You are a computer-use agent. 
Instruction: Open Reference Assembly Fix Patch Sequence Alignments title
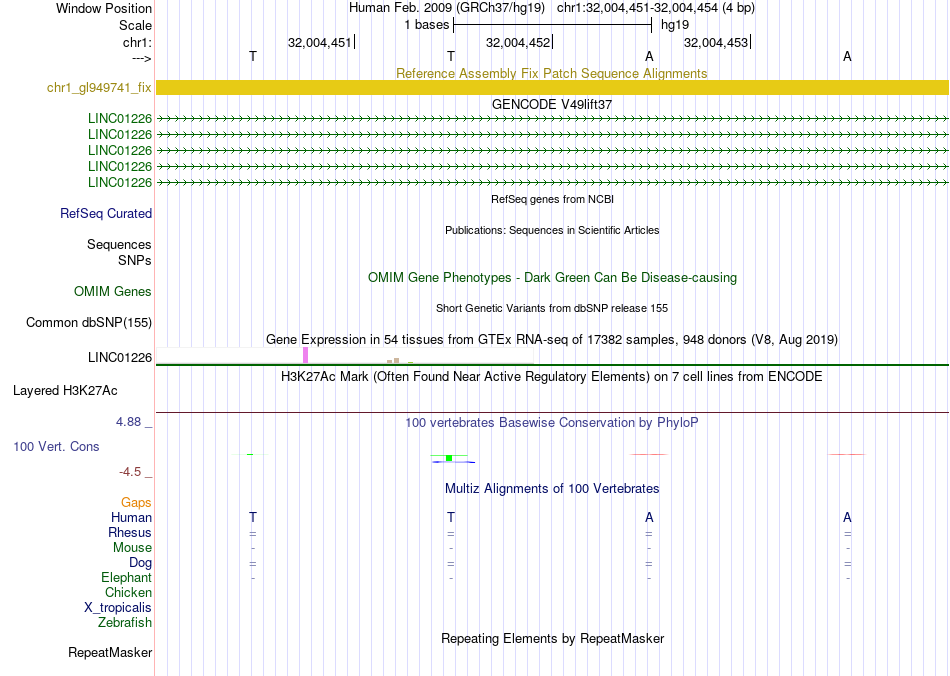tap(551, 73)
